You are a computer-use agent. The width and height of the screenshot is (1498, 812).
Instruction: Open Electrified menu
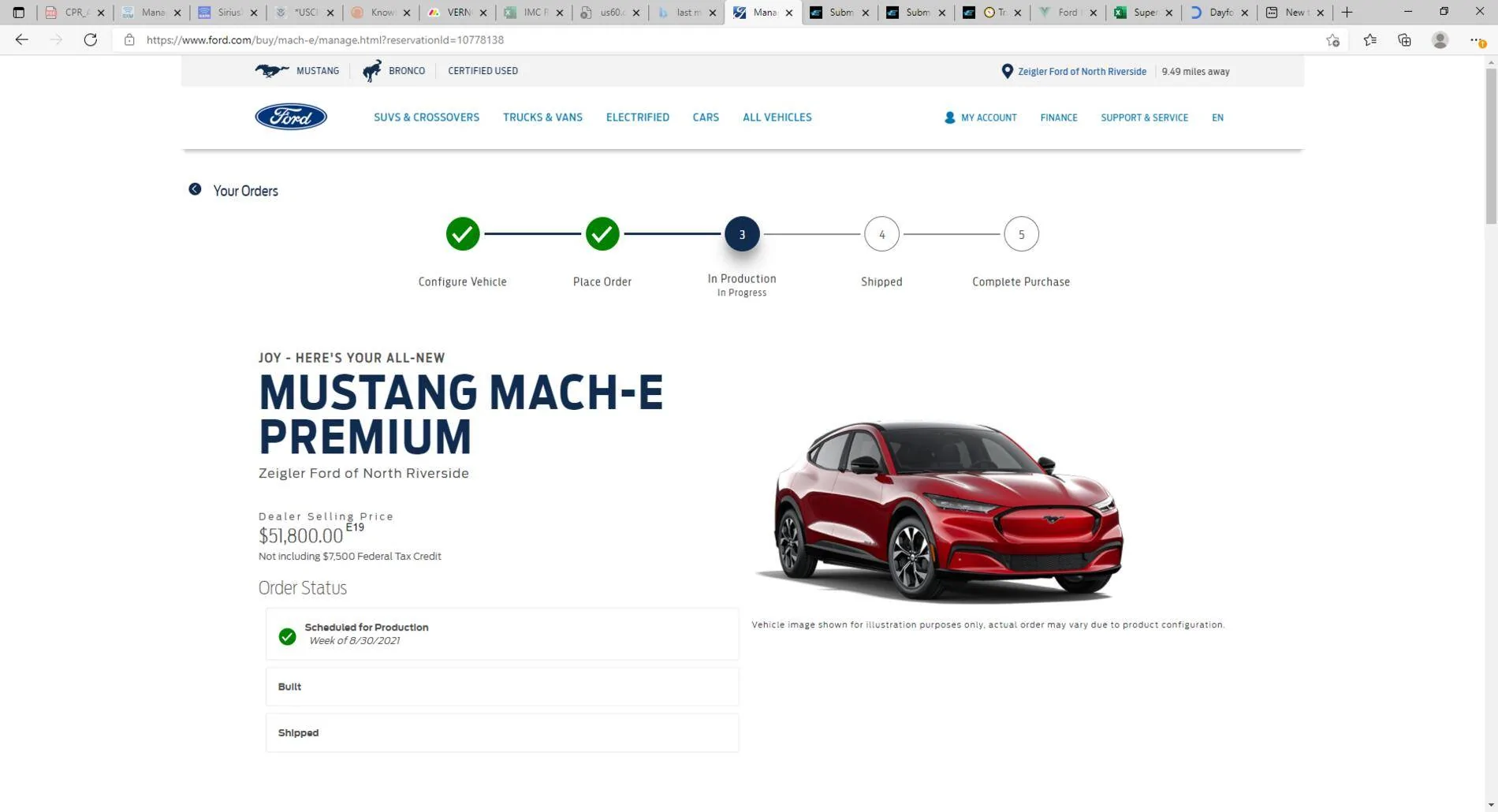click(x=637, y=117)
